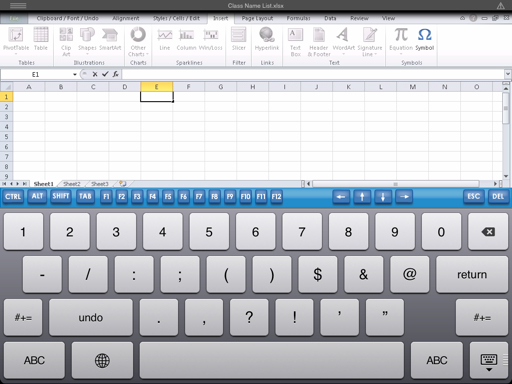Switch to Sheet2 tab
The image size is (512, 384).
tap(72, 184)
